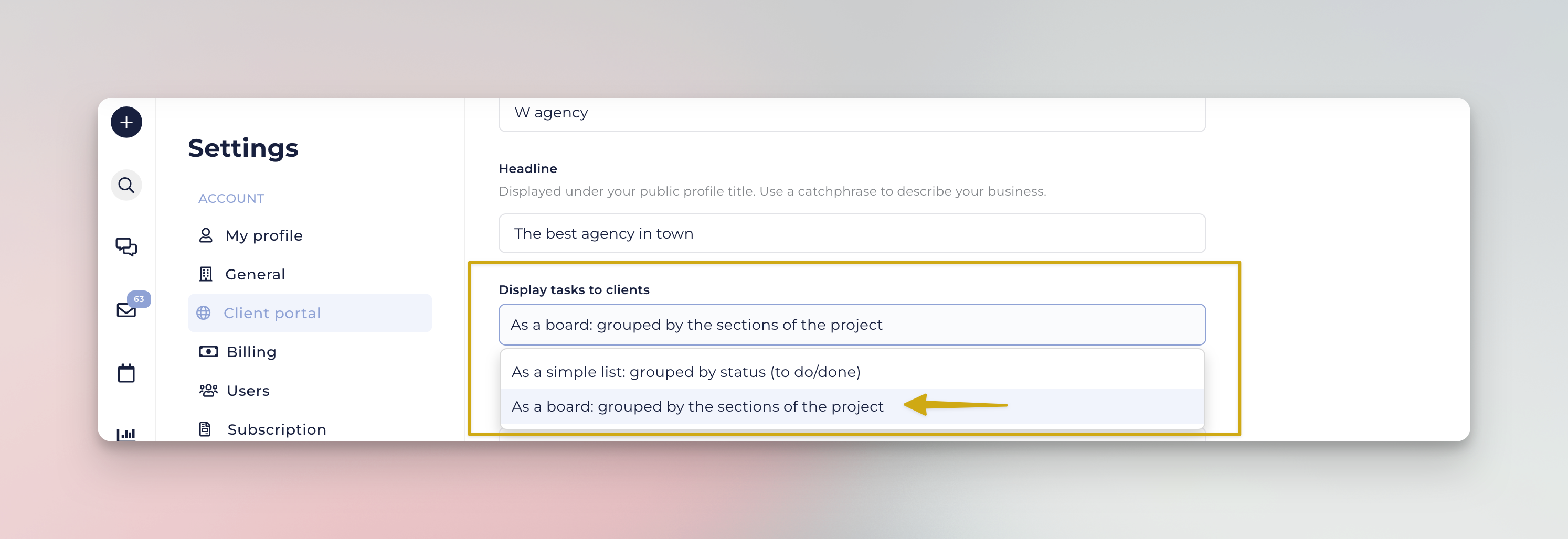
Task: Choose simple list grouped by status option
Action: coord(852,372)
